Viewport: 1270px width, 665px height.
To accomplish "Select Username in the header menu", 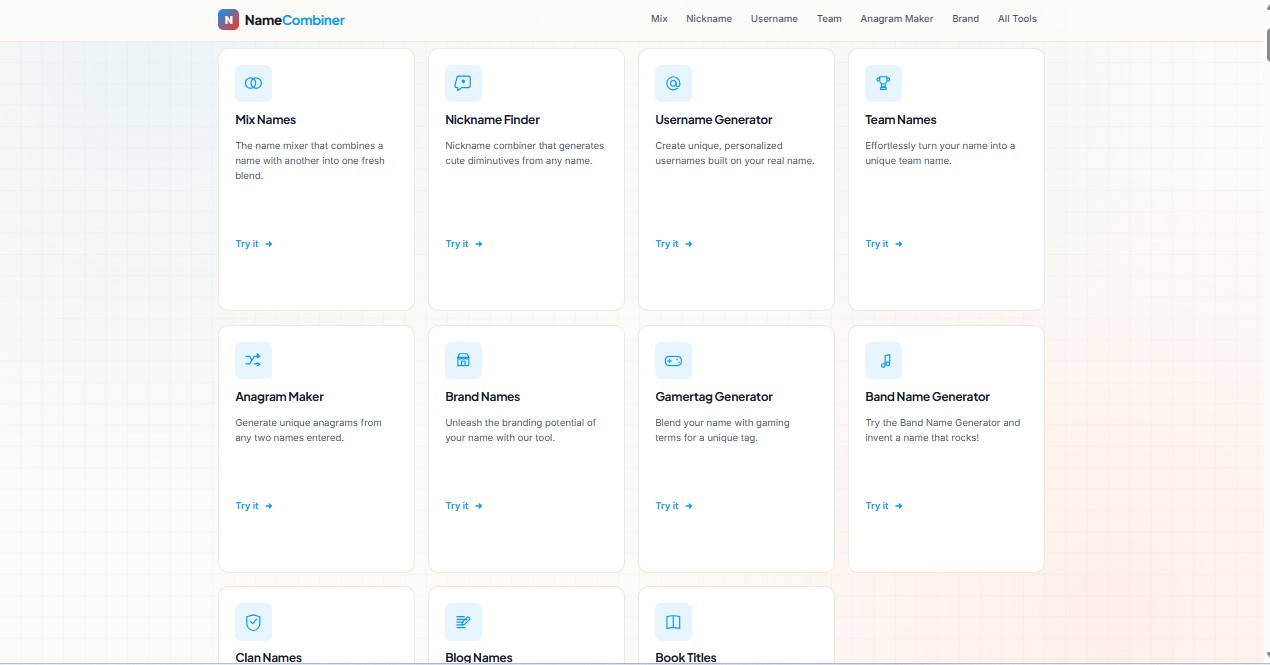I will (x=774, y=19).
